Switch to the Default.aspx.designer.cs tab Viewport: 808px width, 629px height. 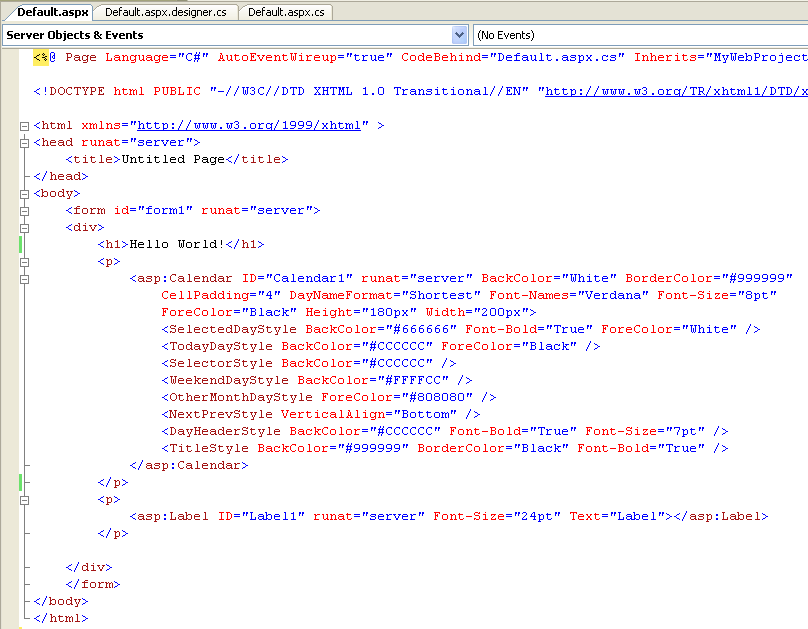click(x=165, y=12)
